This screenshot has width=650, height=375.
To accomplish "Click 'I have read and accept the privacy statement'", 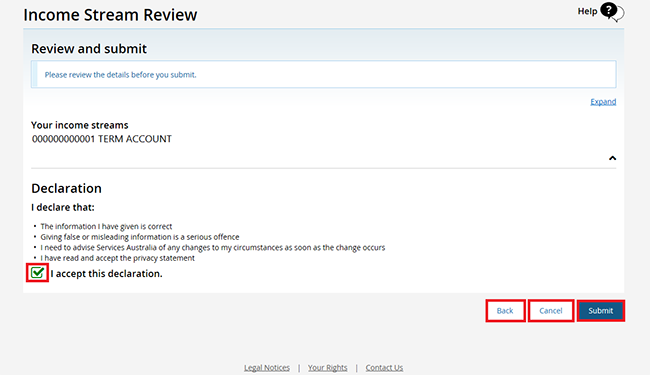I will pyautogui.click(x=118, y=258).
